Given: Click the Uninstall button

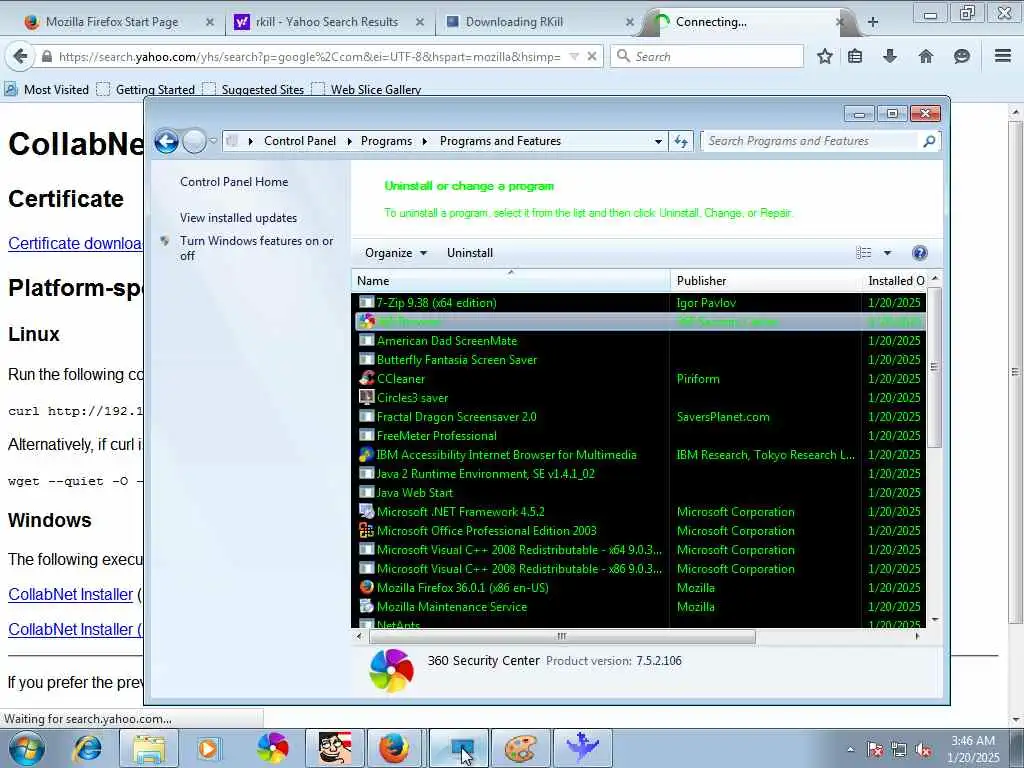Looking at the screenshot, I should point(470,253).
